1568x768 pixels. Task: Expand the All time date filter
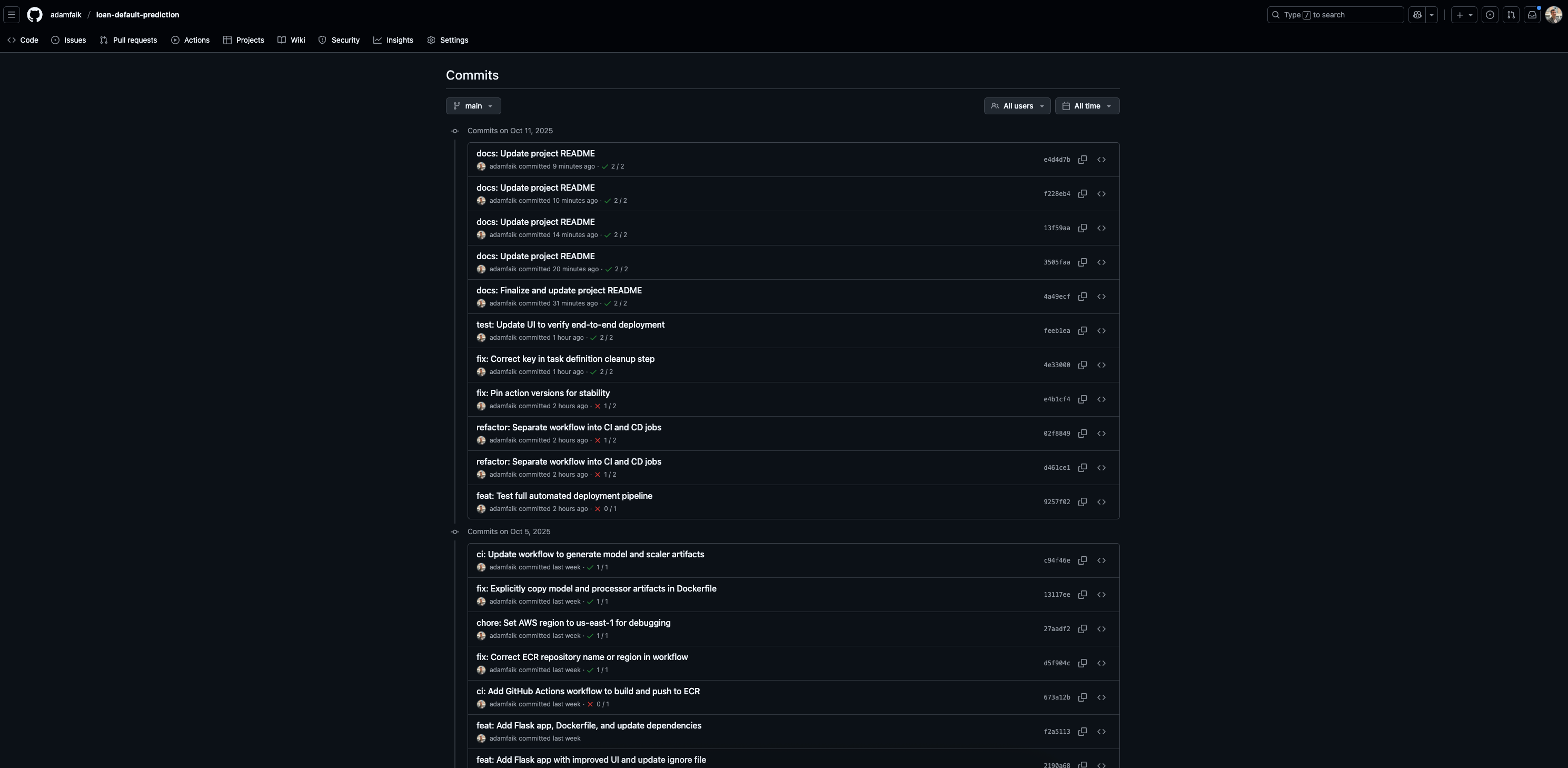click(1087, 106)
